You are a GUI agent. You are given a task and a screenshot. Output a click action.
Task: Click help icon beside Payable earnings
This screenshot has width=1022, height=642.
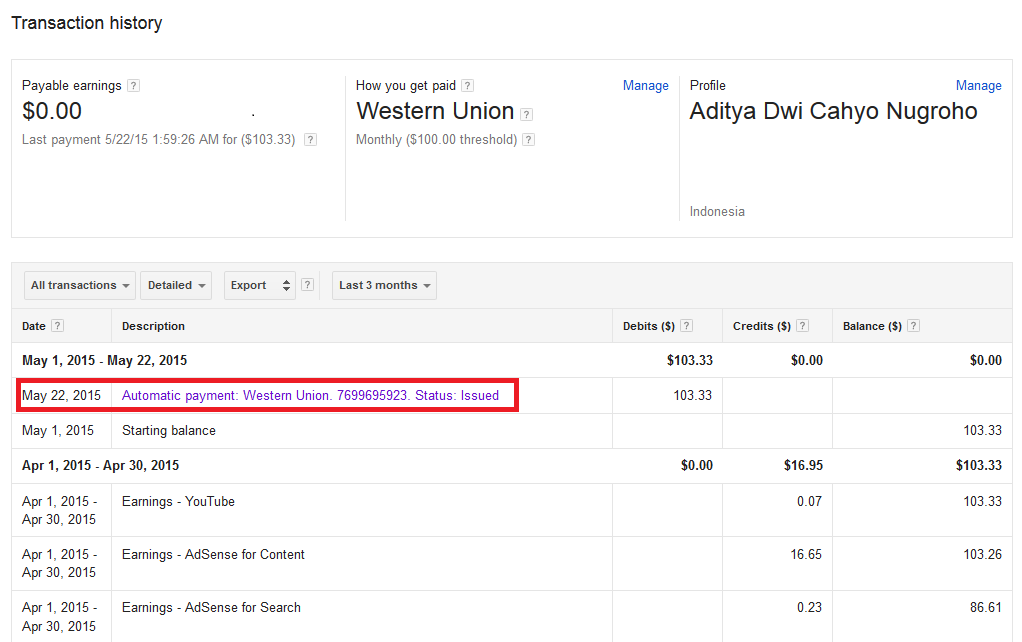134,86
